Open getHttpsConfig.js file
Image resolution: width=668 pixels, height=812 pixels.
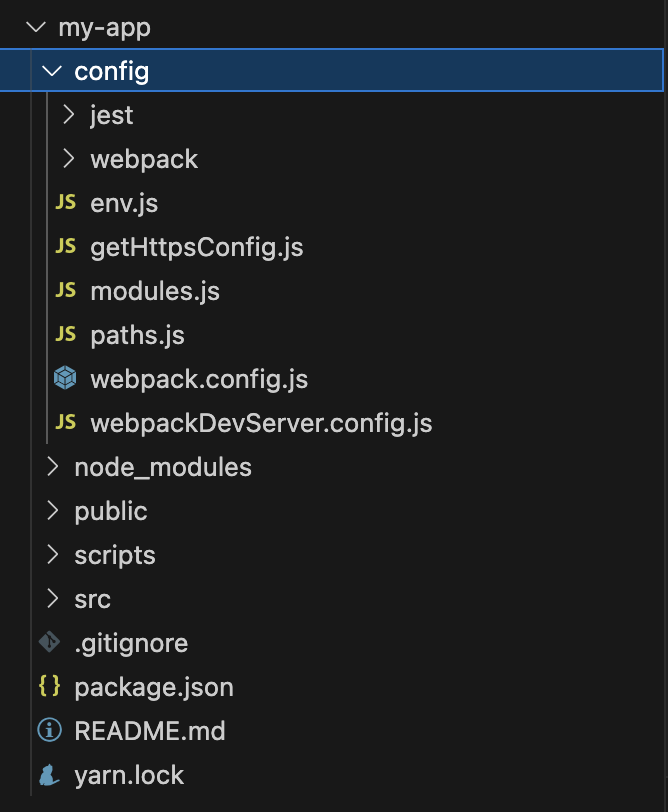coord(196,247)
